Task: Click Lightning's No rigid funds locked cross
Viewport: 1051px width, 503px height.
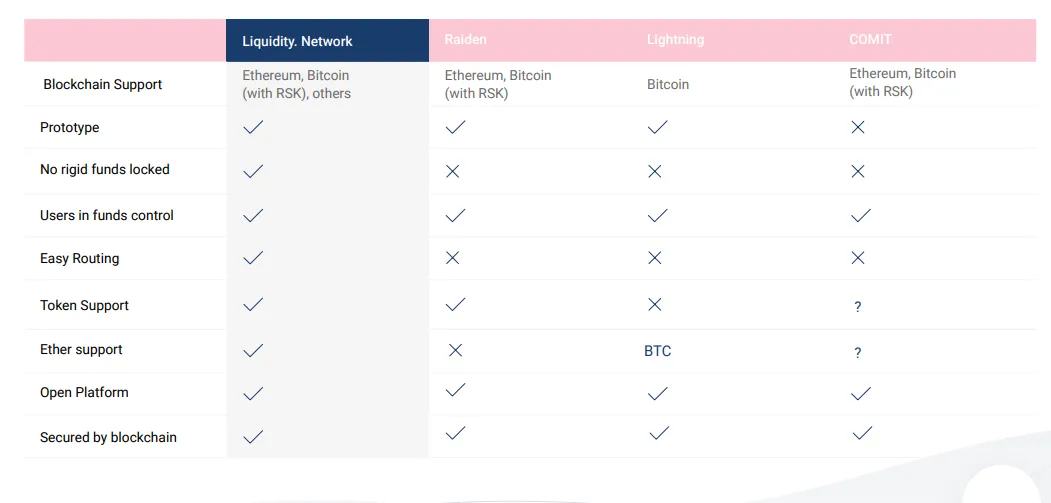Action: pos(655,171)
